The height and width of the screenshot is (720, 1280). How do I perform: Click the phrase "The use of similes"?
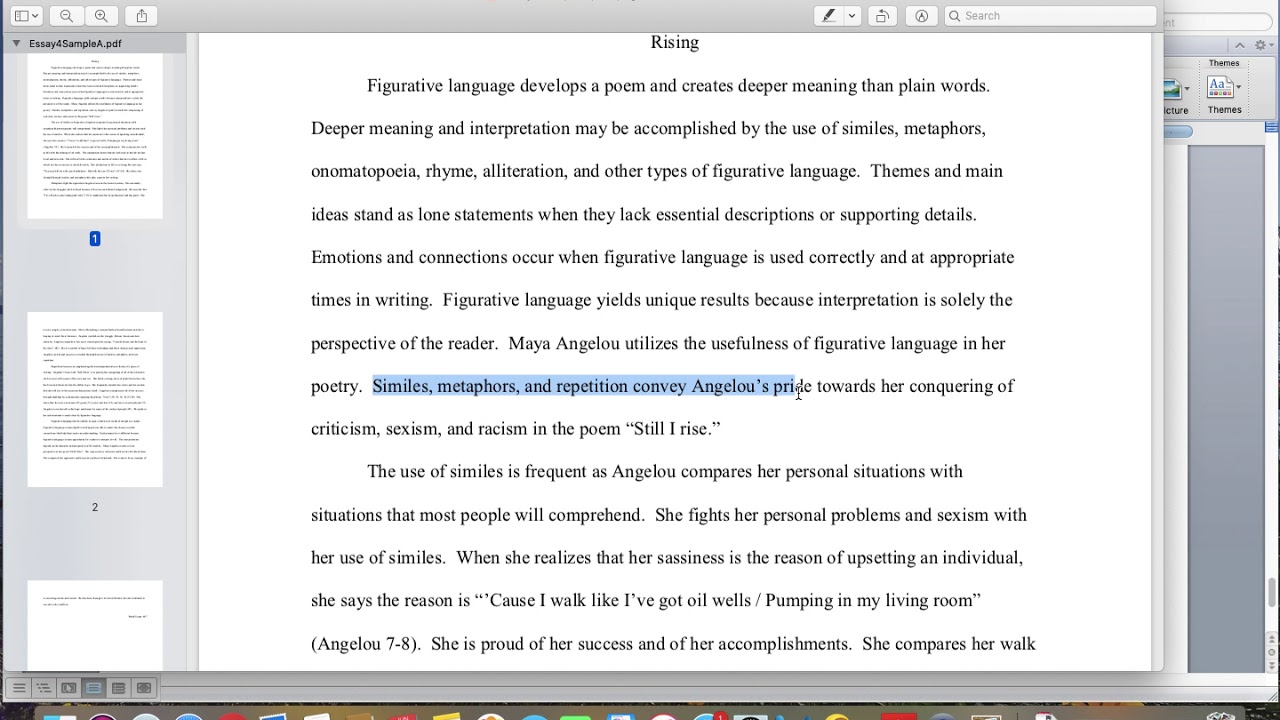tap(435, 472)
